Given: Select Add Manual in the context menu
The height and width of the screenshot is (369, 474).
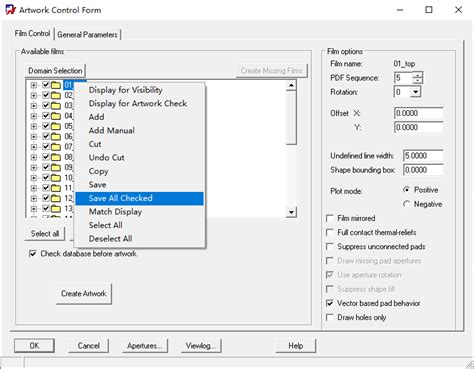Looking at the screenshot, I should pos(139,131).
